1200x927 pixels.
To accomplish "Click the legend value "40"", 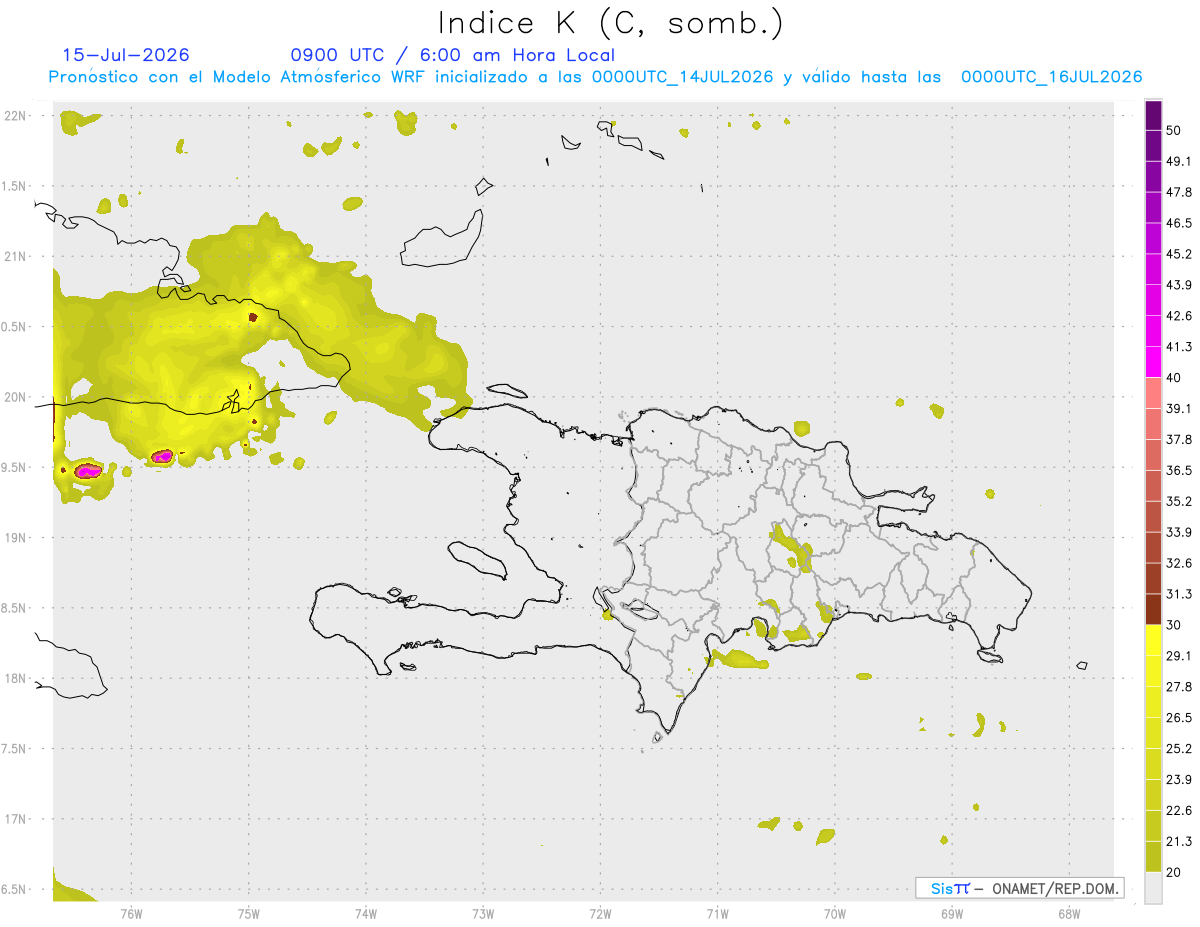I will click(x=1173, y=378).
